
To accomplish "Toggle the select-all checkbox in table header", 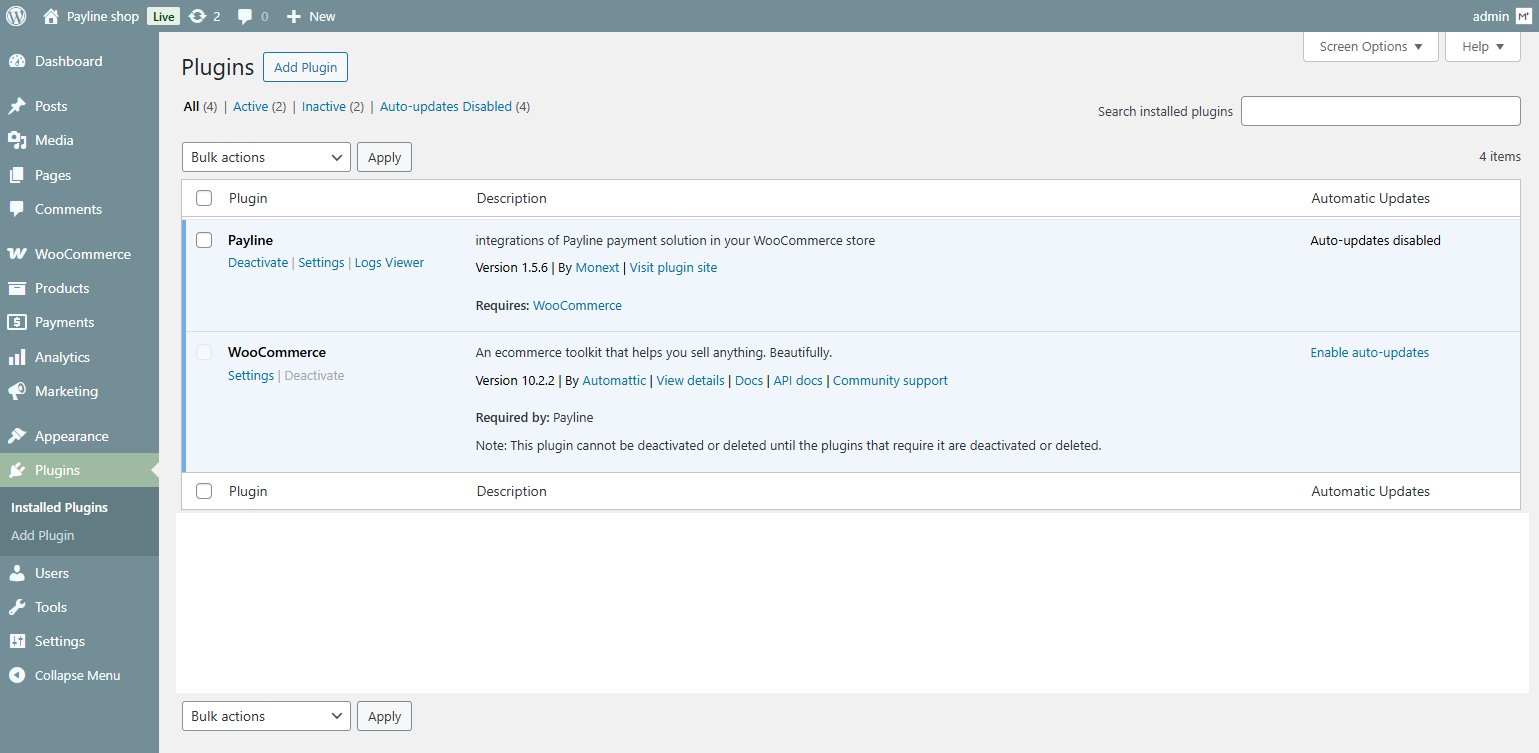I will pyautogui.click(x=204, y=198).
